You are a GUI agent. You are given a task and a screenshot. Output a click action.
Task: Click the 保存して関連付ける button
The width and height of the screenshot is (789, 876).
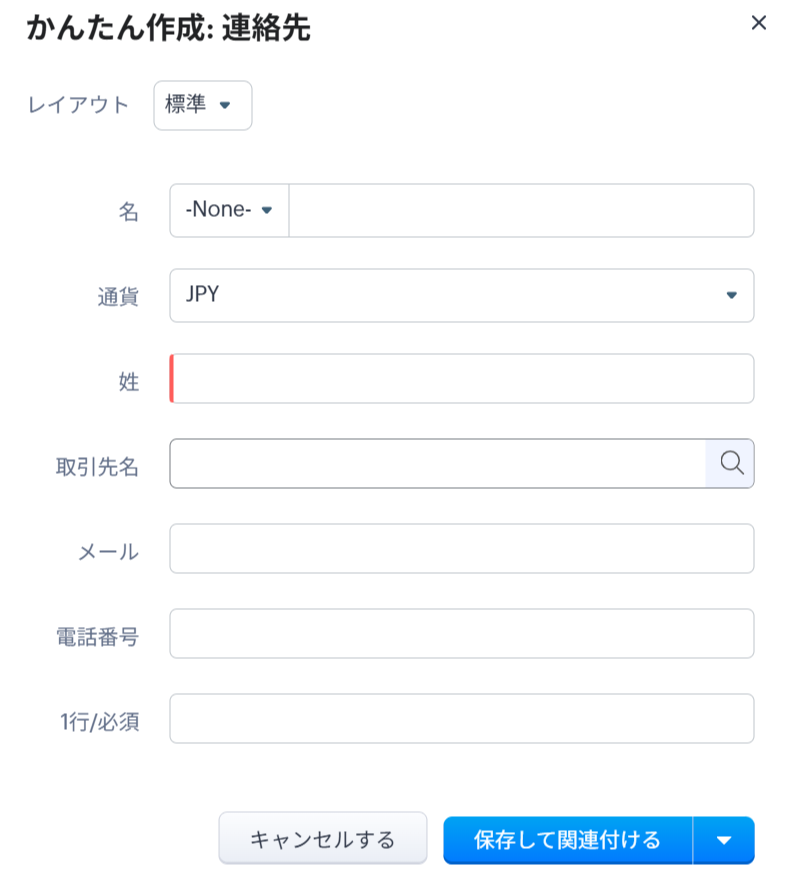click(x=567, y=840)
